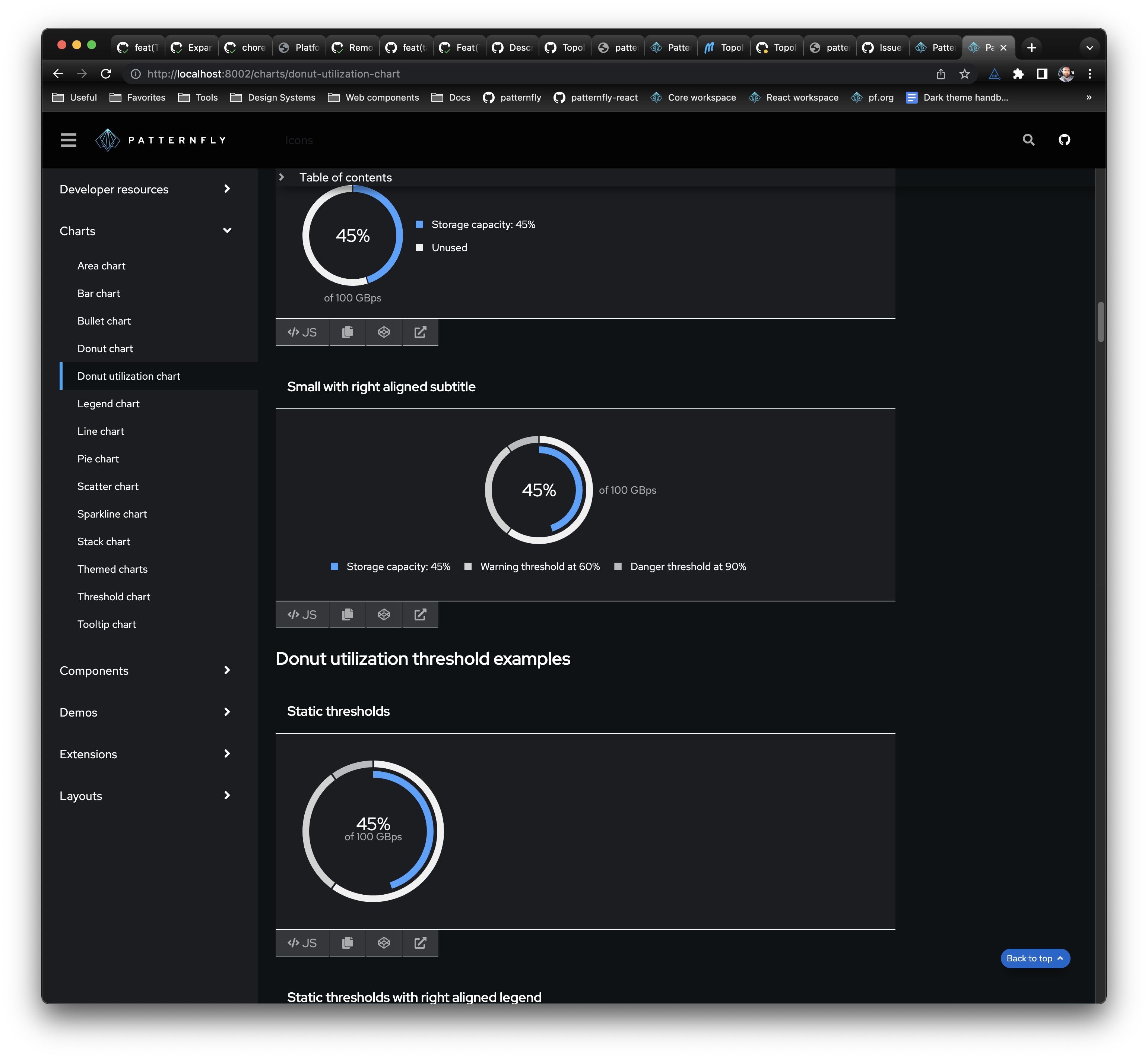
Task: Click the GitHub icon in the header
Action: click(1064, 140)
